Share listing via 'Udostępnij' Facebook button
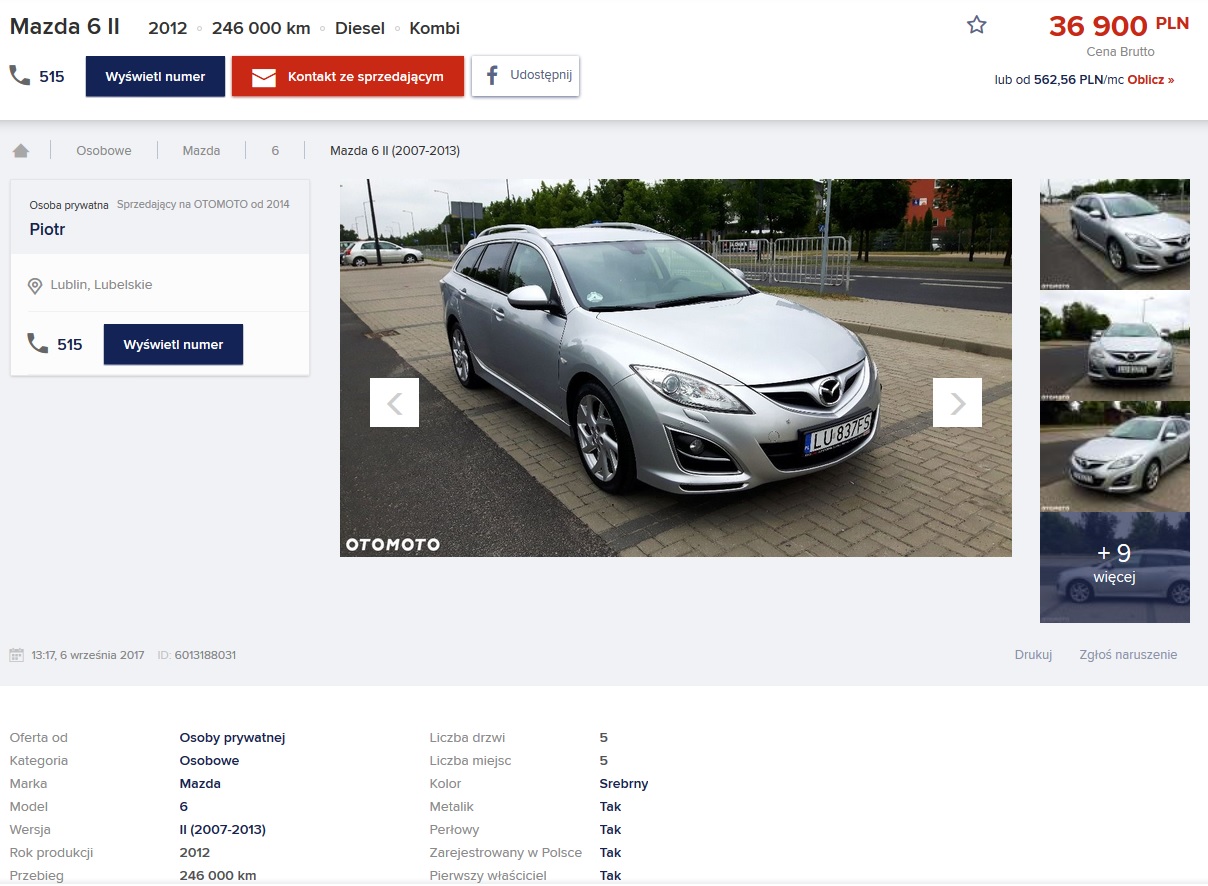 [x=525, y=76]
